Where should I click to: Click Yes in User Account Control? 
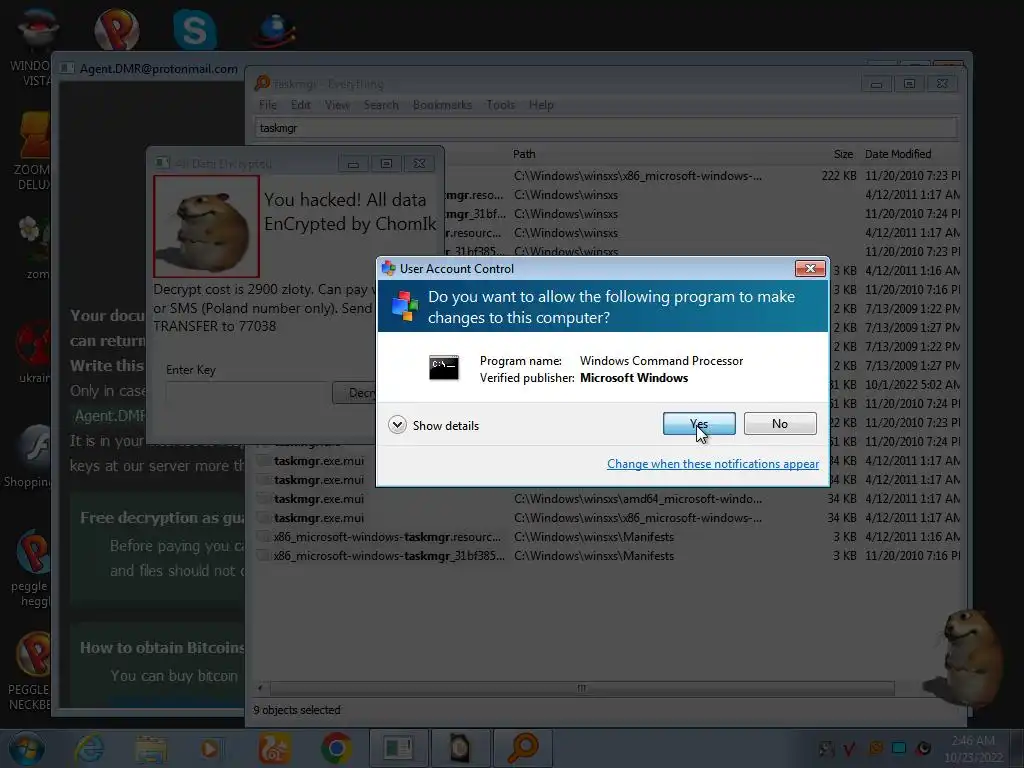click(699, 424)
